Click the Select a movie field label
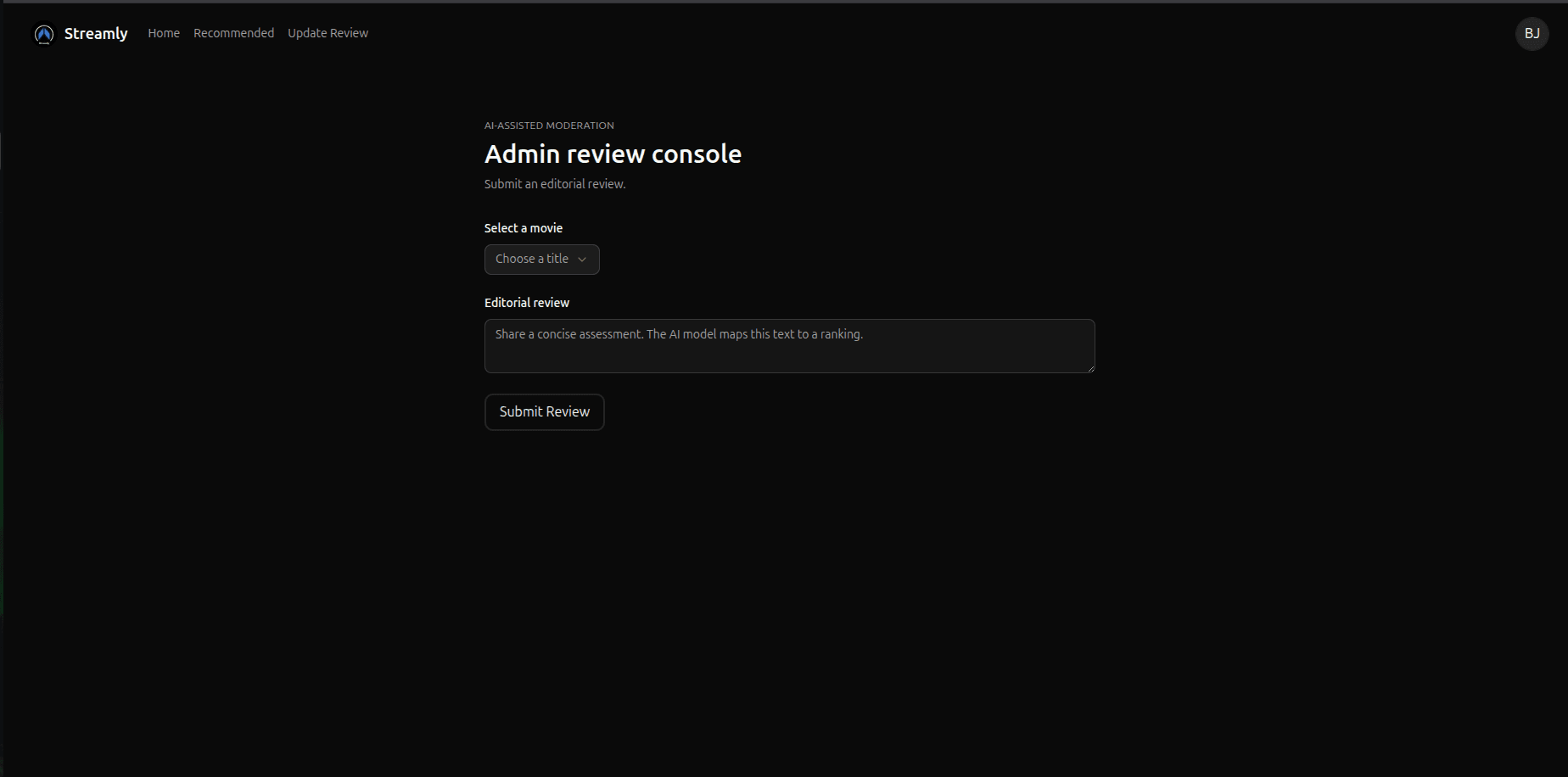1568x777 pixels. (523, 227)
